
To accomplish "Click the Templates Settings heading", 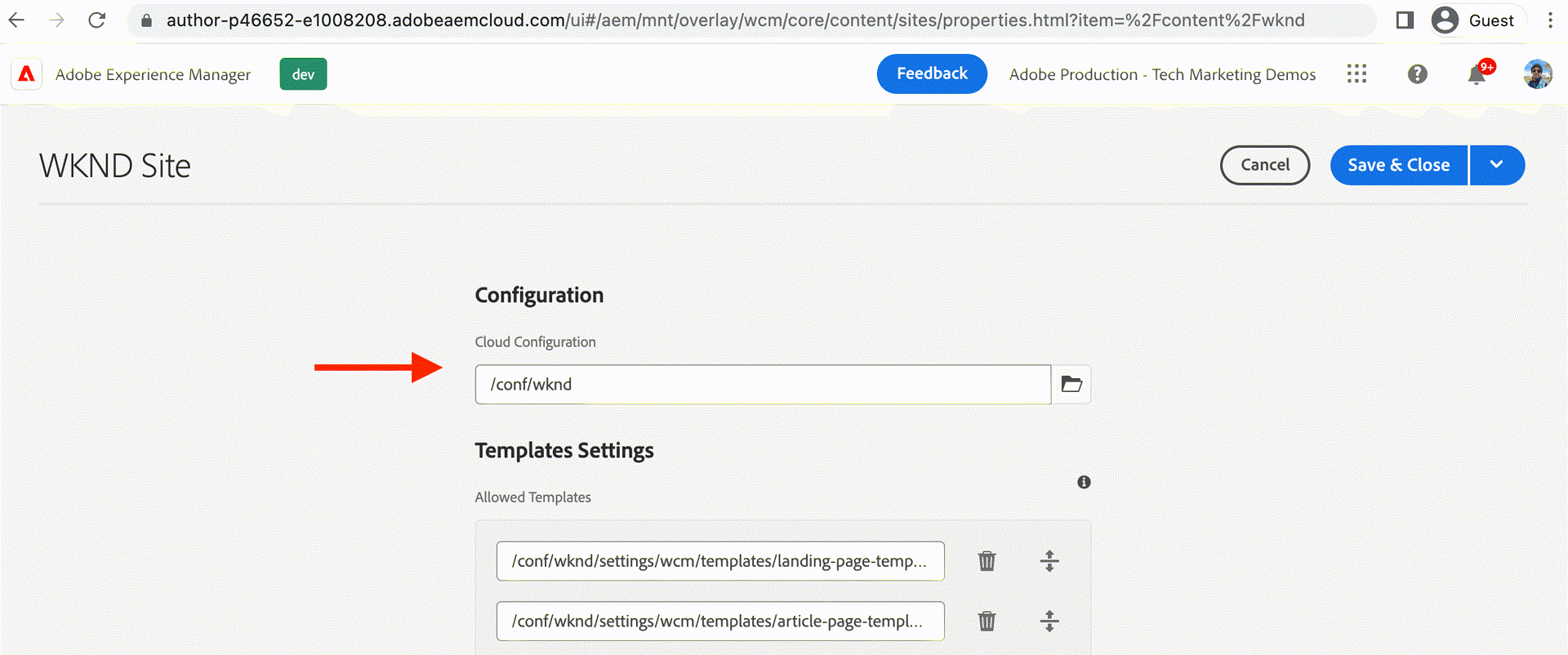I will pos(564,451).
